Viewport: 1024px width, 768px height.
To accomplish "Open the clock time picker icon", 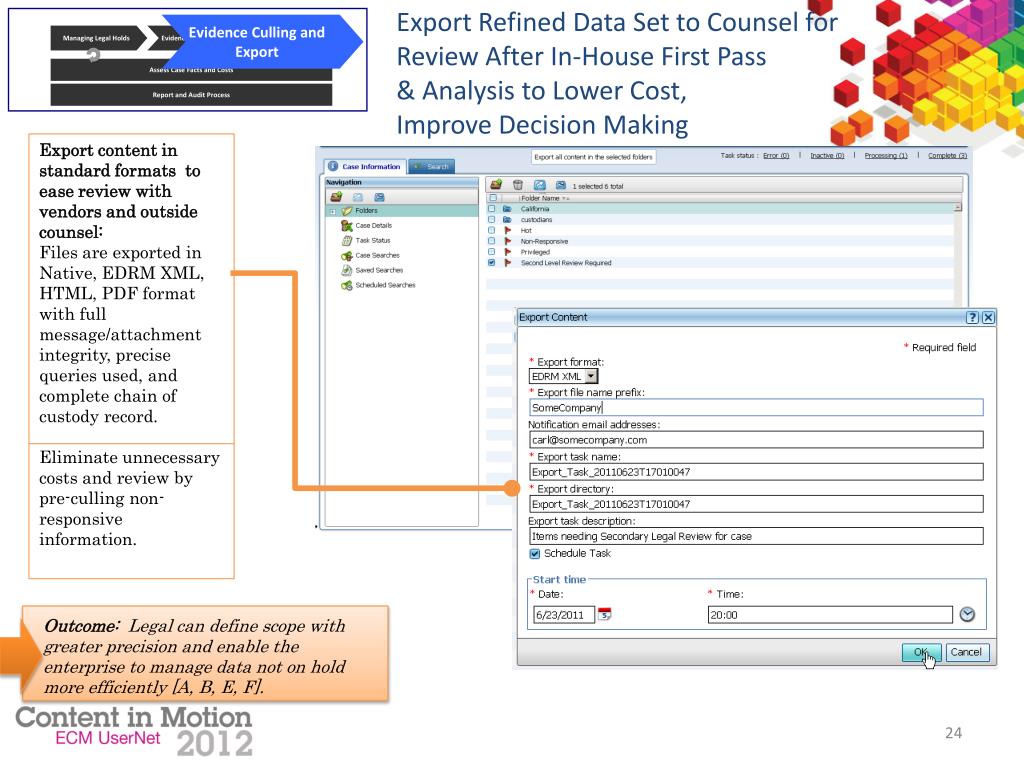I will 967,615.
